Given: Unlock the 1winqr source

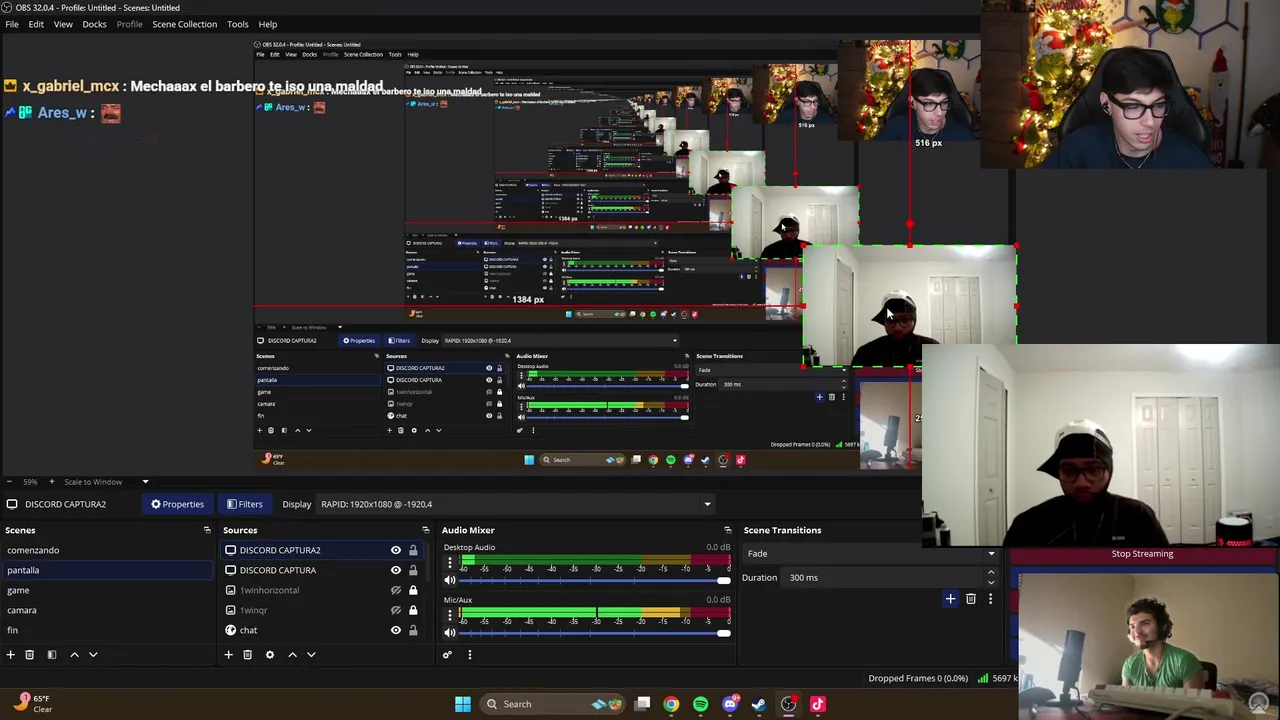Looking at the screenshot, I should 412,610.
